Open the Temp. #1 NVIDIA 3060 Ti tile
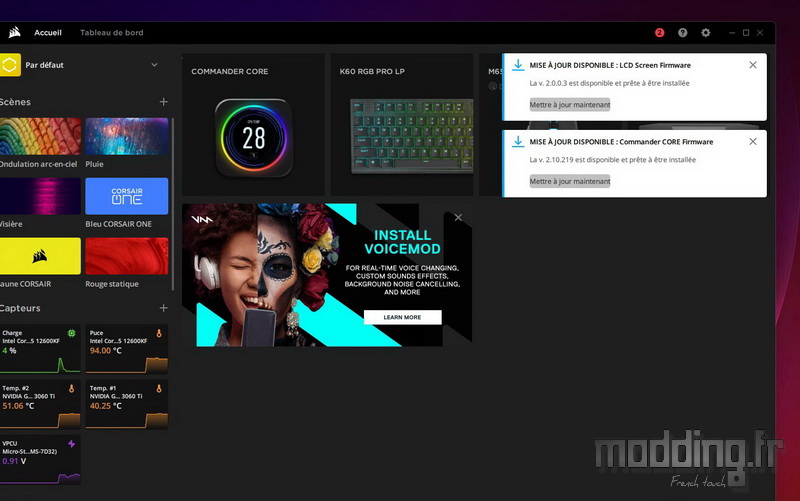 [x=127, y=405]
